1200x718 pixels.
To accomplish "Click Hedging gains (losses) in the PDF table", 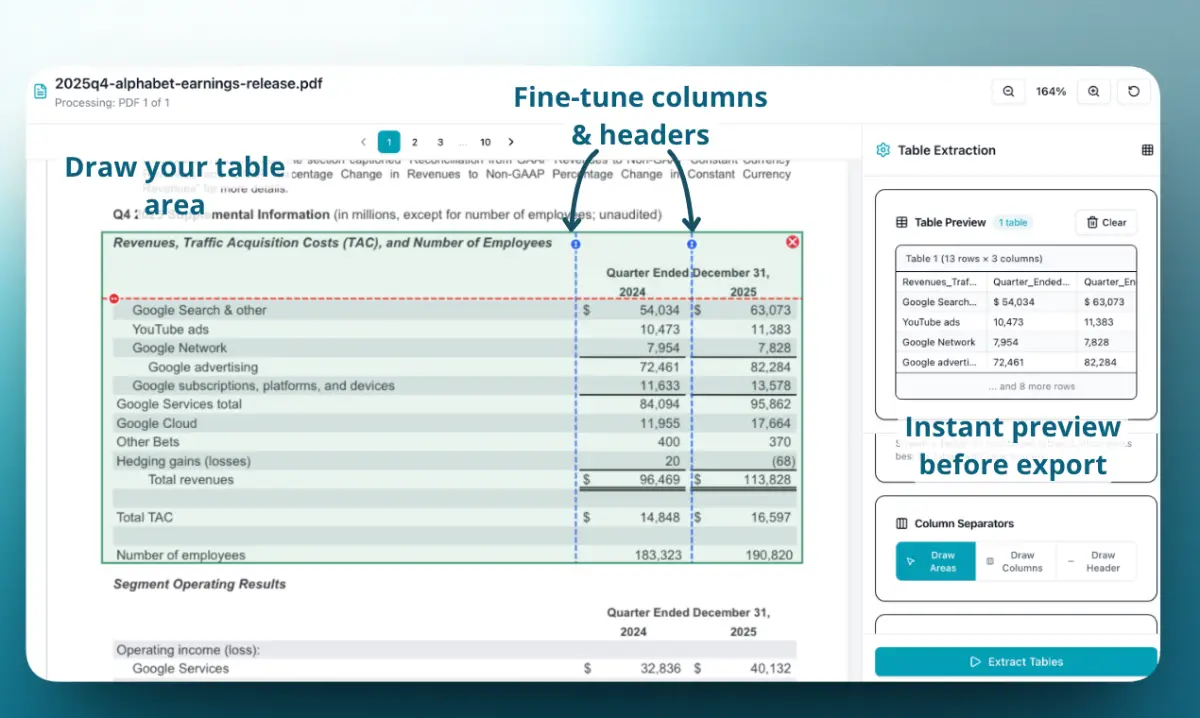I will [183, 461].
